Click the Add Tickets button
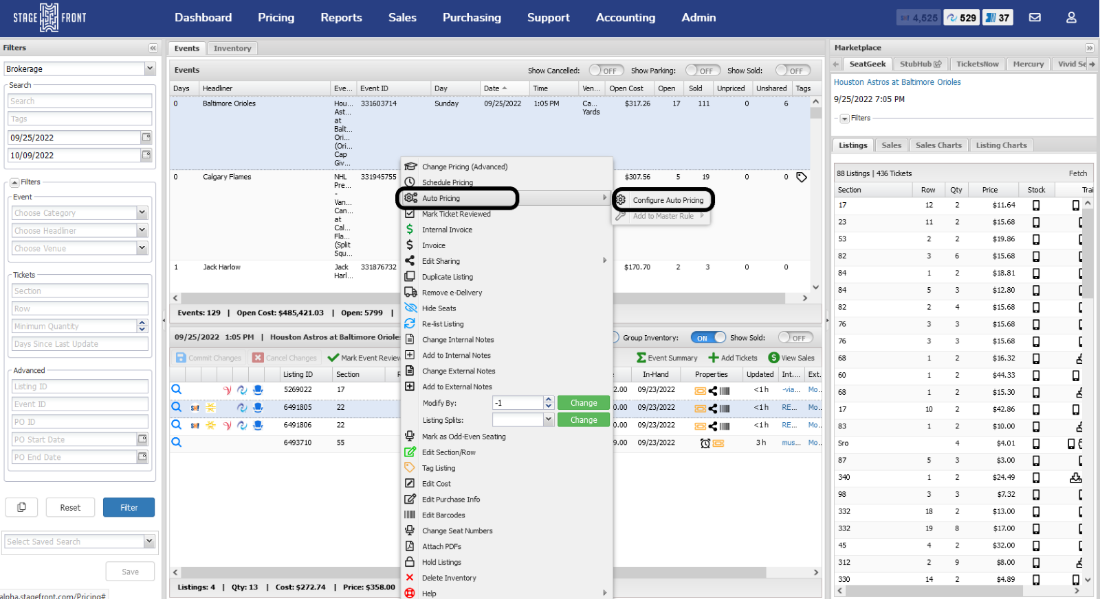 [x=732, y=358]
